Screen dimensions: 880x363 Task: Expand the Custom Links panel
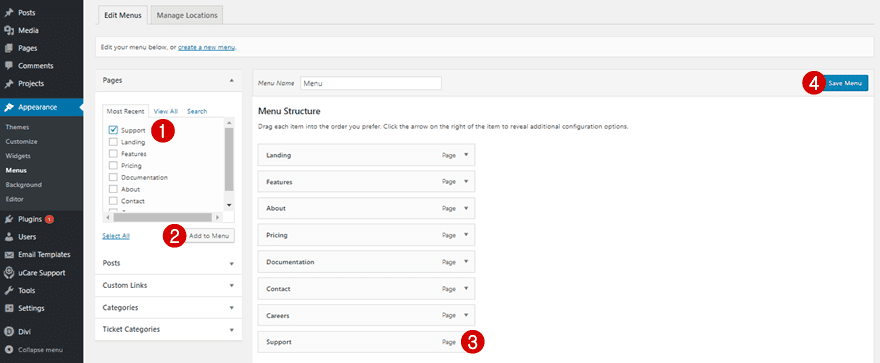(168, 285)
